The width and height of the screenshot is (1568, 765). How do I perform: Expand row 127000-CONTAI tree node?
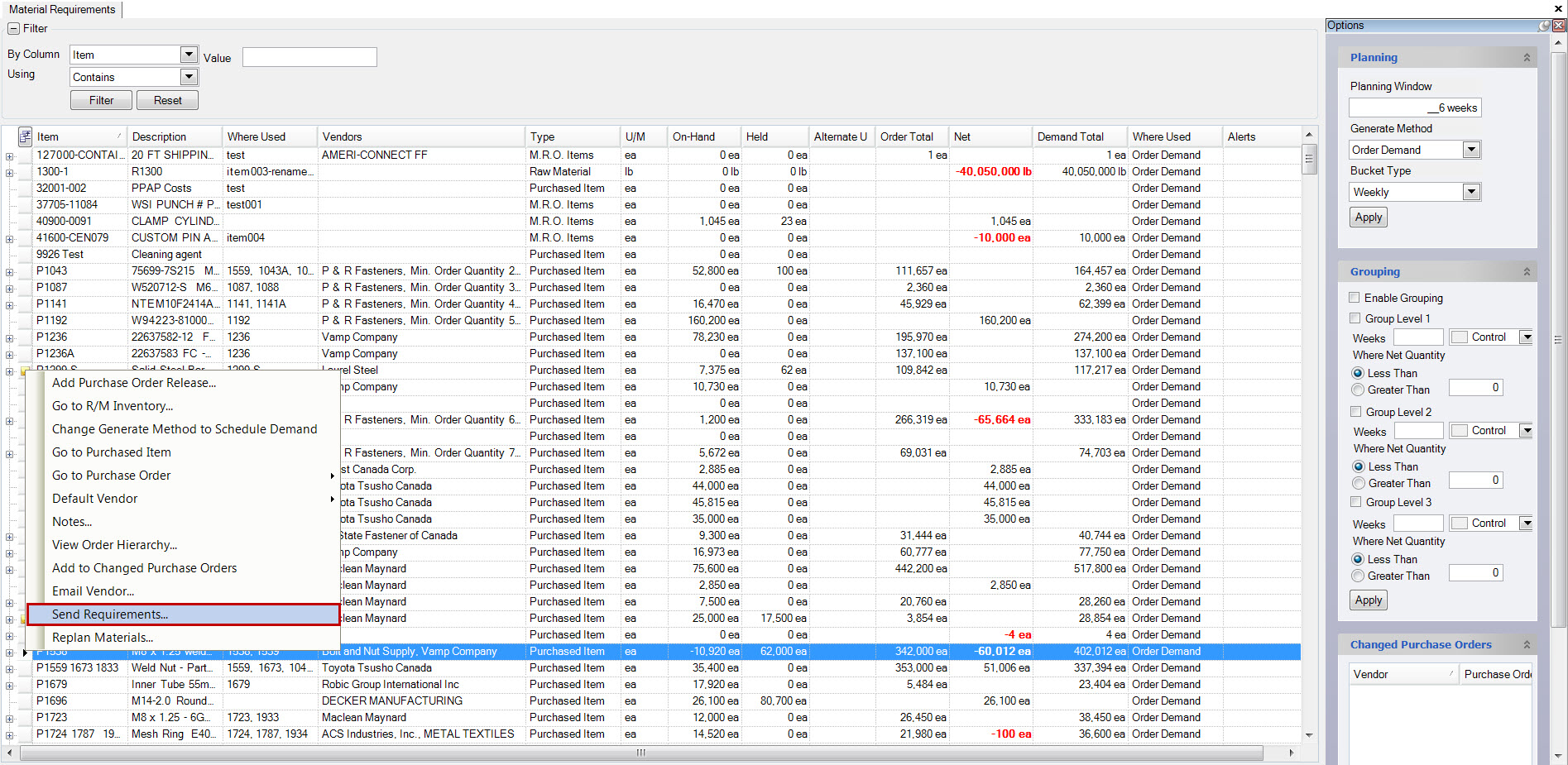9,156
